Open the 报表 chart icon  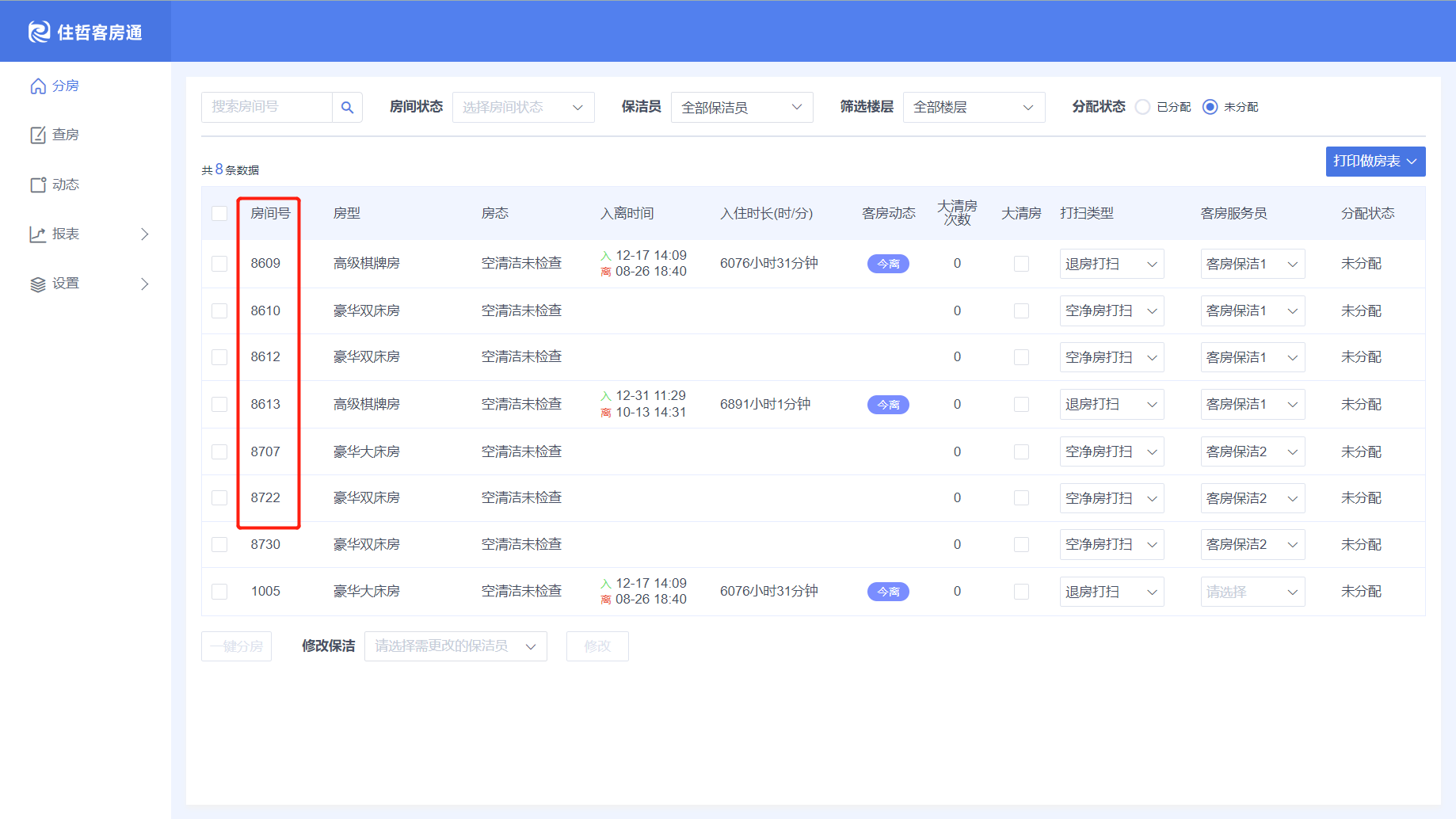click(x=38, y=234)
